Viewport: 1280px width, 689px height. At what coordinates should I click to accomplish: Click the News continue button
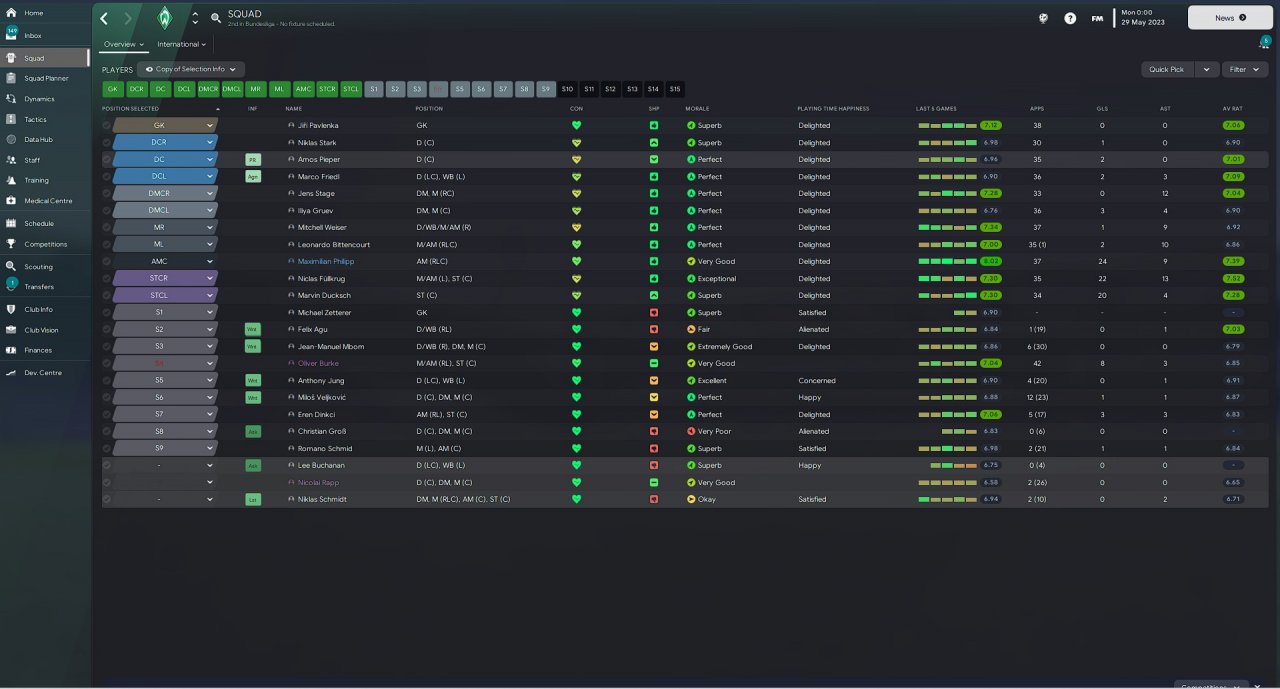pyautogui.click(x=1230, y=18)
